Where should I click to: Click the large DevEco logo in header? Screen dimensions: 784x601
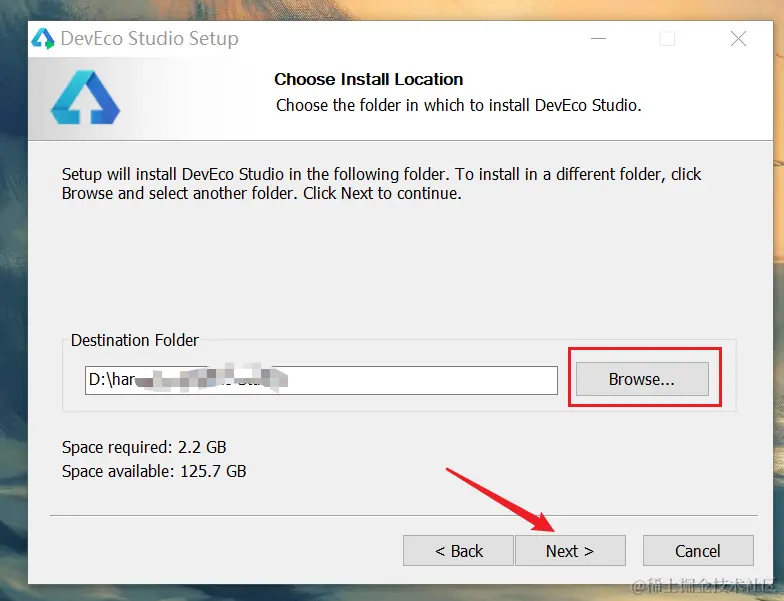pos(85,98)
